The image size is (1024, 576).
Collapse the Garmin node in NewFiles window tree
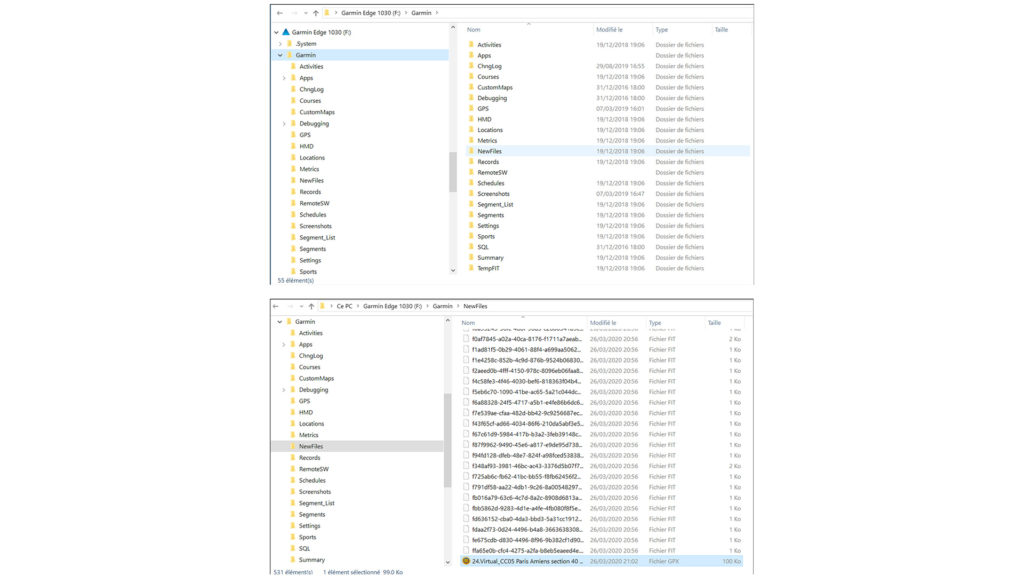pos(280,322)
